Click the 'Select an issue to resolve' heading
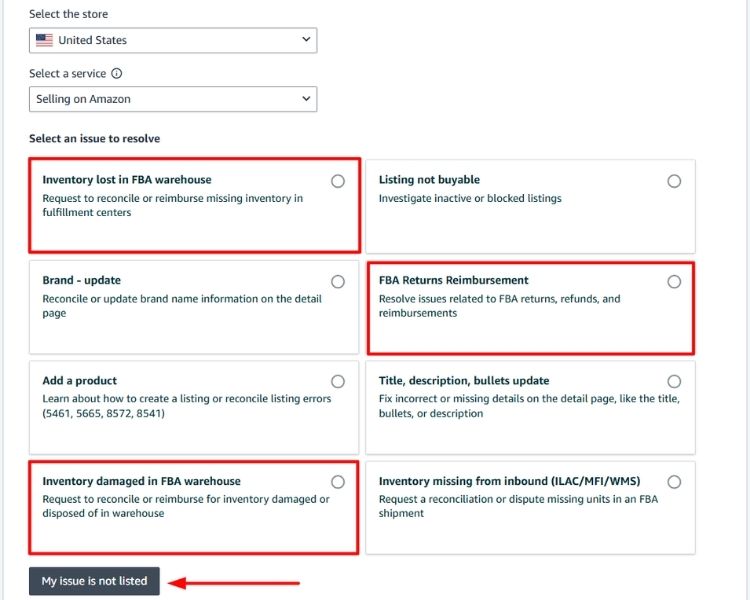750x600 pixels. click(x=94, y=138)
